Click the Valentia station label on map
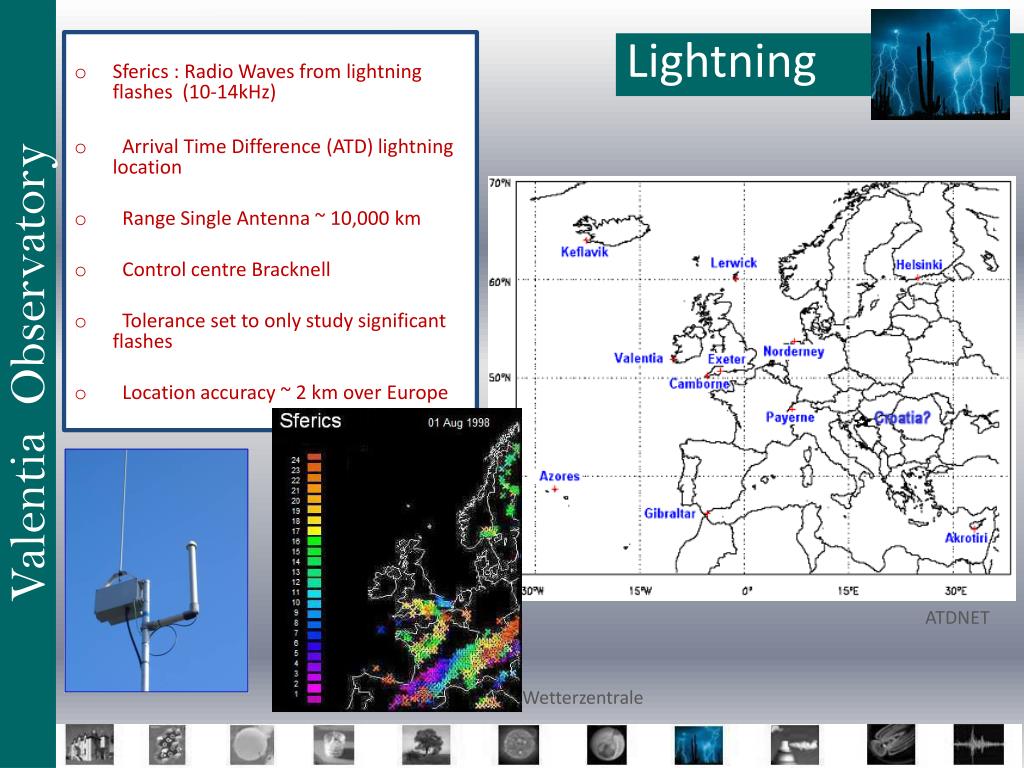The width and height of the screenshot is (1024, 768). point(638,358)
